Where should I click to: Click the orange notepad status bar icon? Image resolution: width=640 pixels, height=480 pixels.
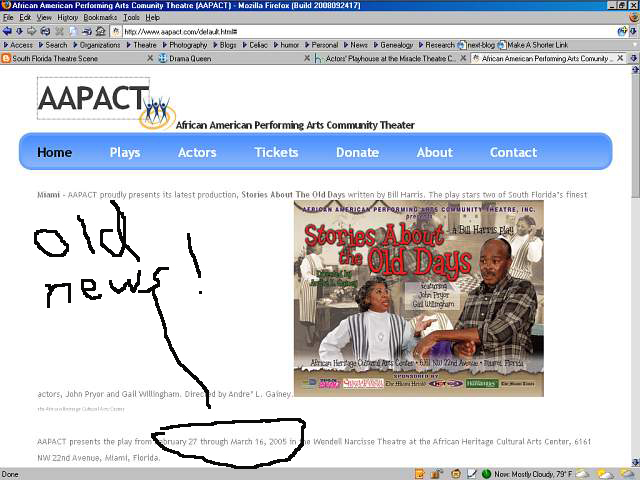(x=419, y=474)
